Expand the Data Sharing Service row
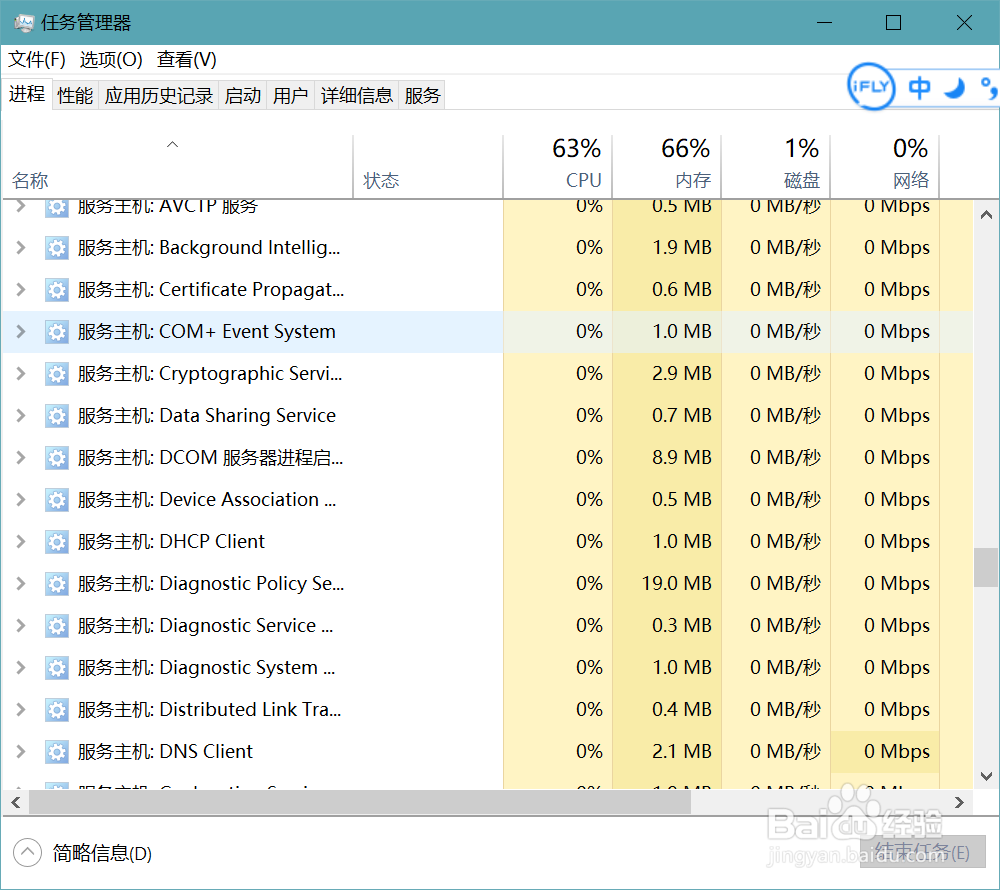 [20, 415]
